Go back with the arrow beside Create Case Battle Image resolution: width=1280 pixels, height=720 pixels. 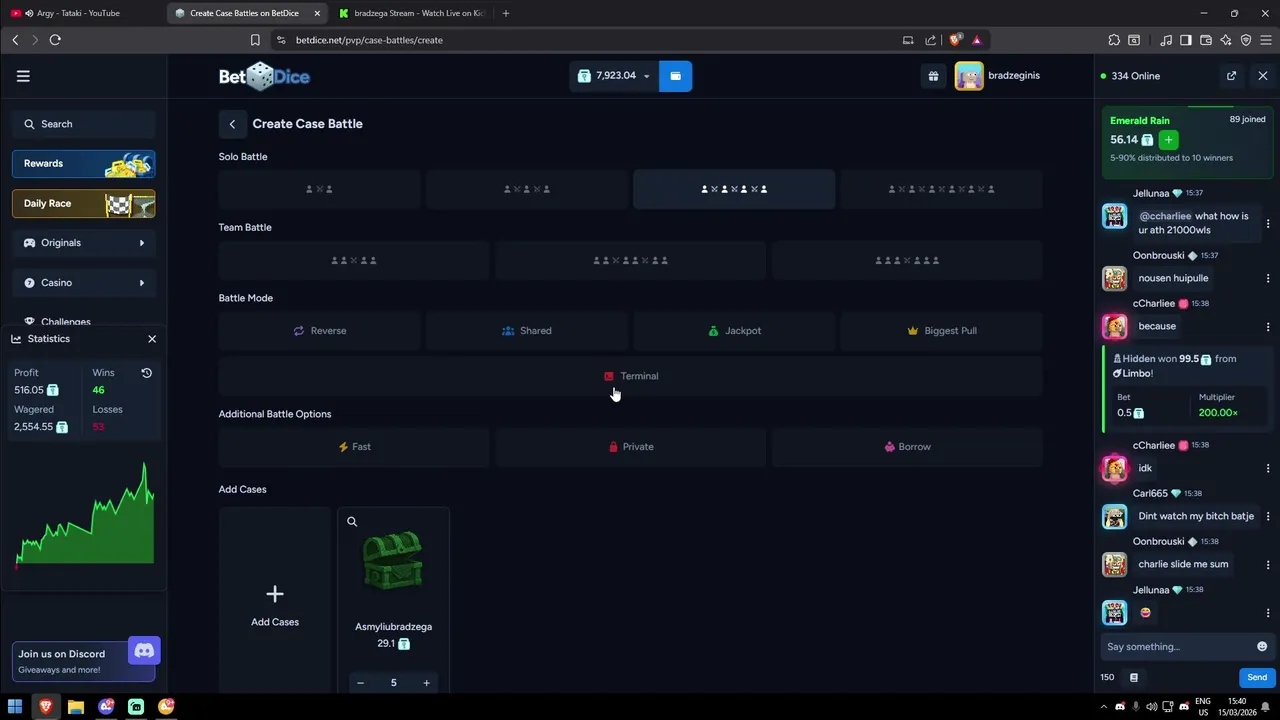click(232, 124)
